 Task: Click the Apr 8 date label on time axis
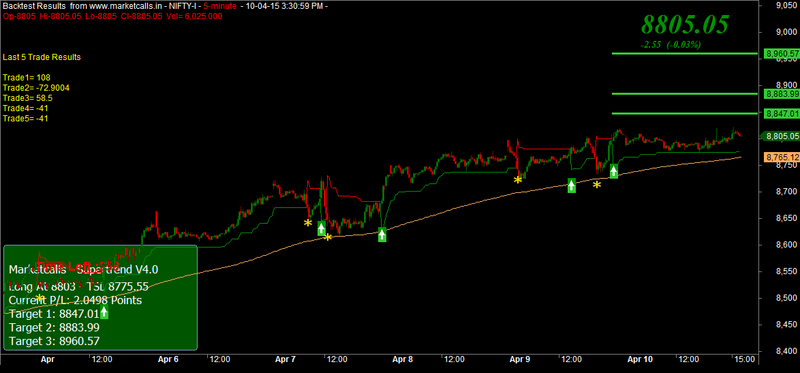(403, 359)
